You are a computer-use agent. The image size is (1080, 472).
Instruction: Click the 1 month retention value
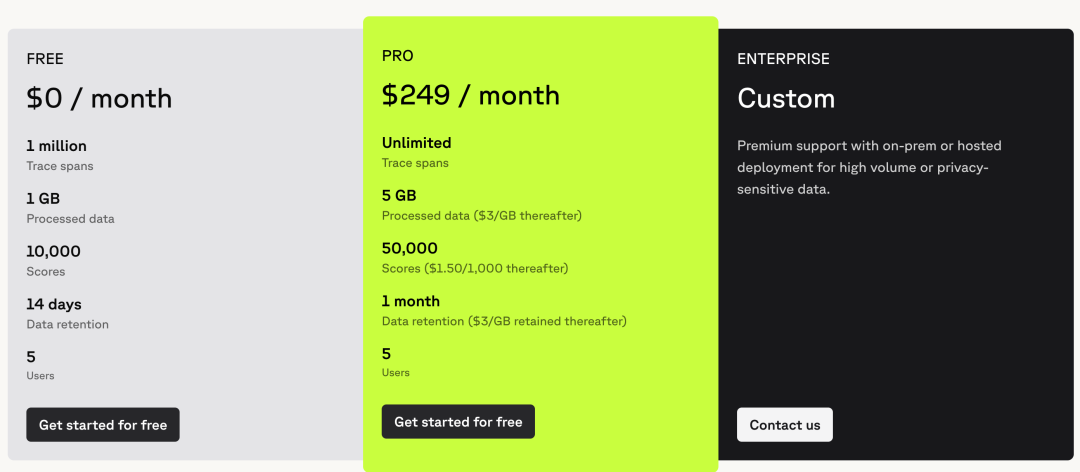point(411,301)
